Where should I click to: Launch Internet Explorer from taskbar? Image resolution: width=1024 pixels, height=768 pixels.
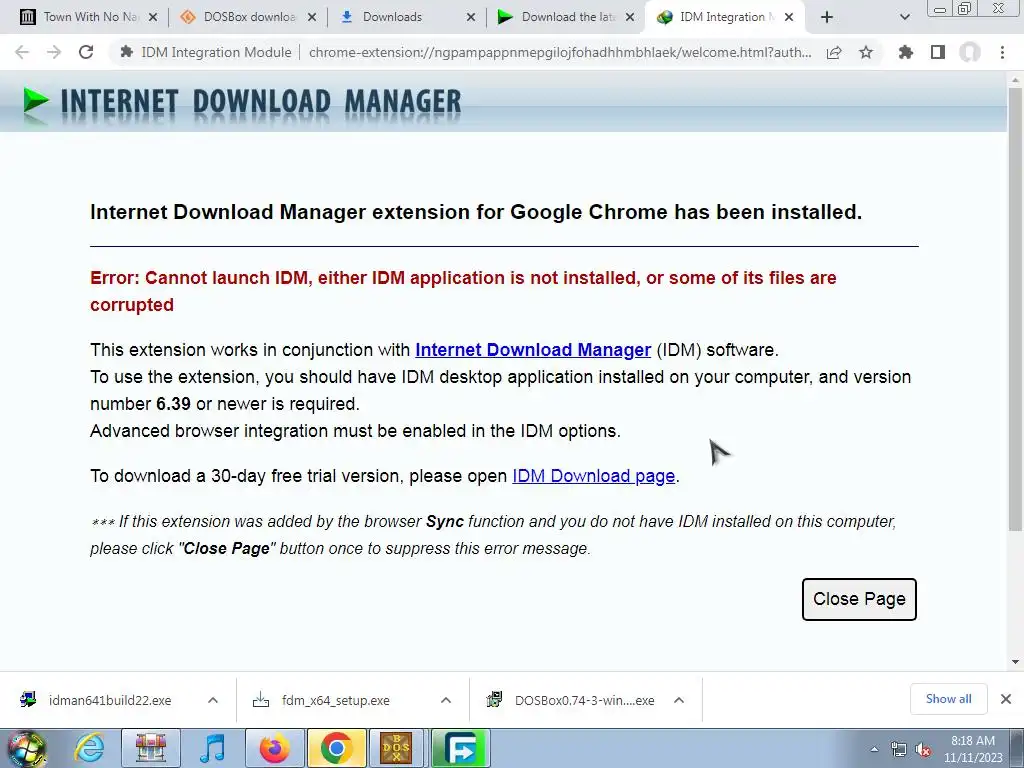pos(89,748)
